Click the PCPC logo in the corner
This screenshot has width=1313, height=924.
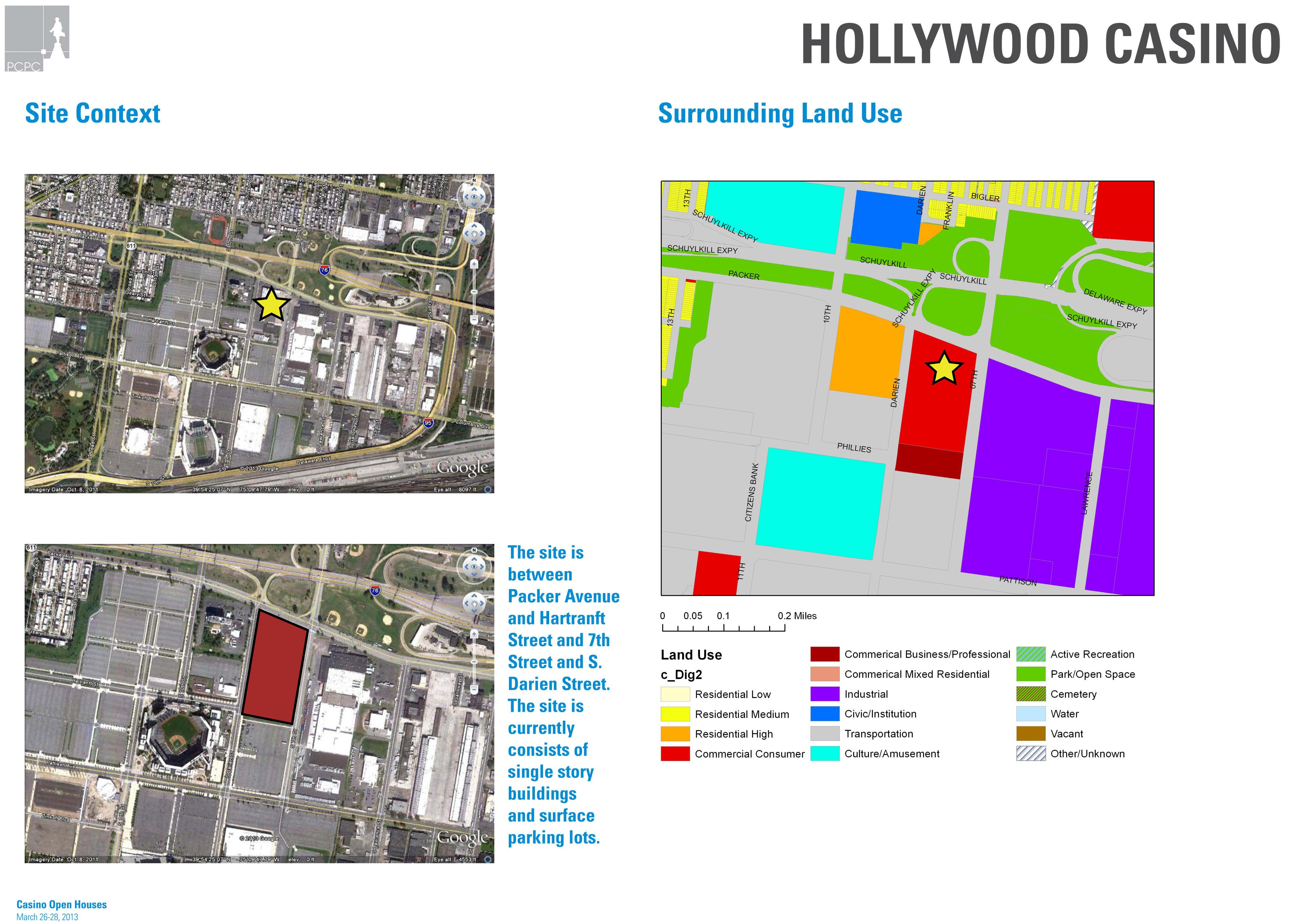click(x=37, y=38)
